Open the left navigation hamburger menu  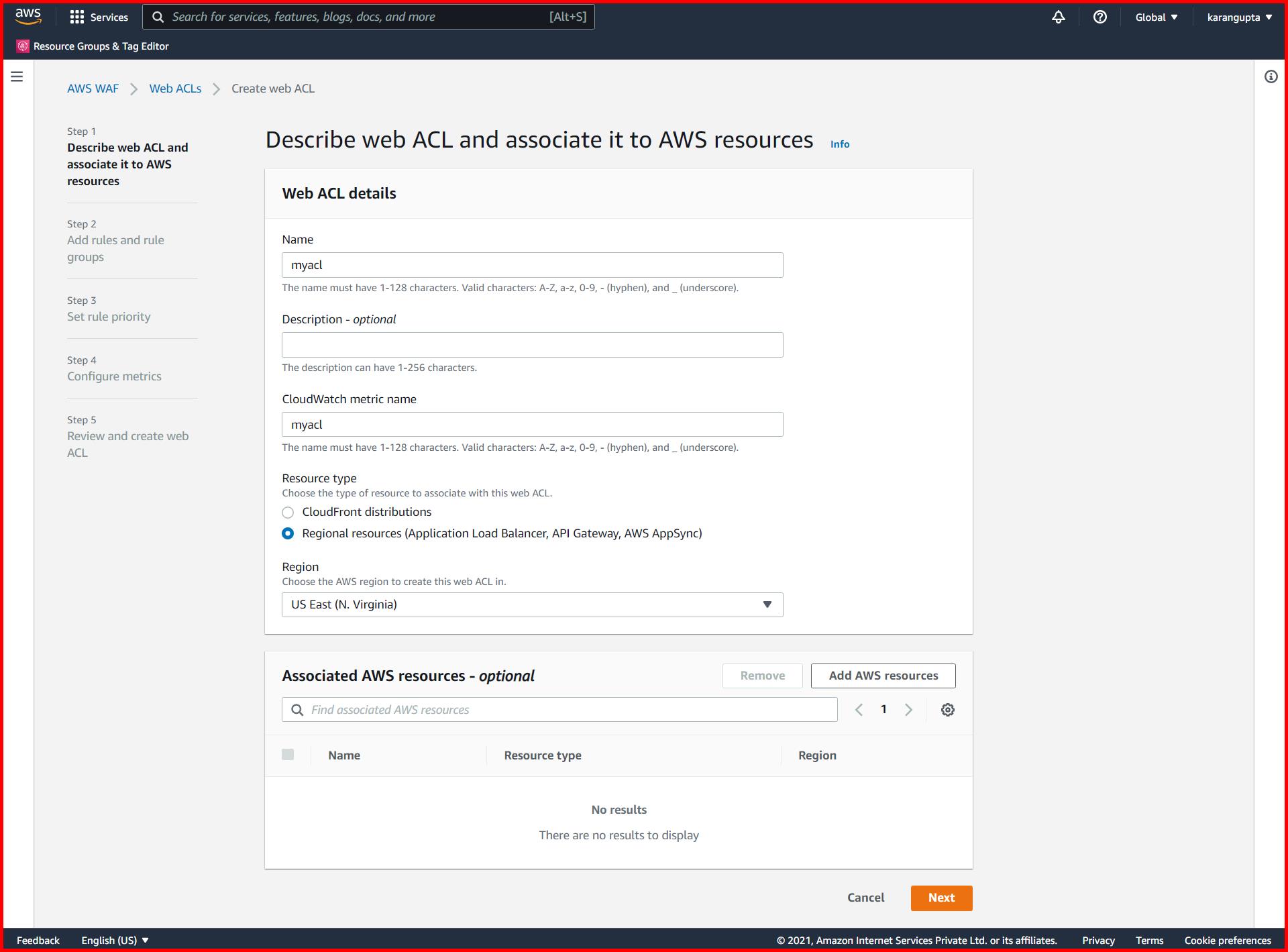tap(16, 76)
